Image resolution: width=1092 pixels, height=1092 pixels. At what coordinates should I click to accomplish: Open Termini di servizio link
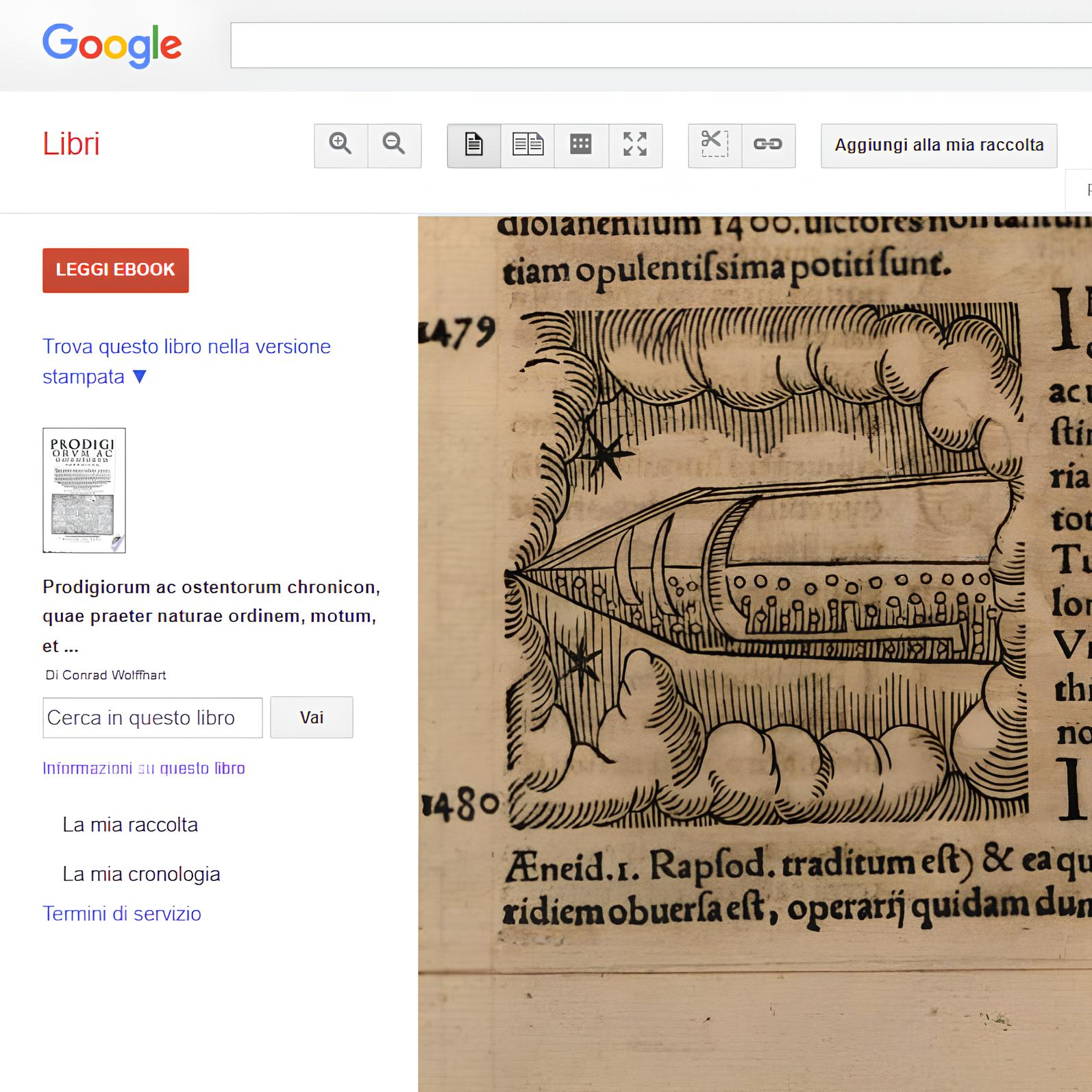click(122, 913)
